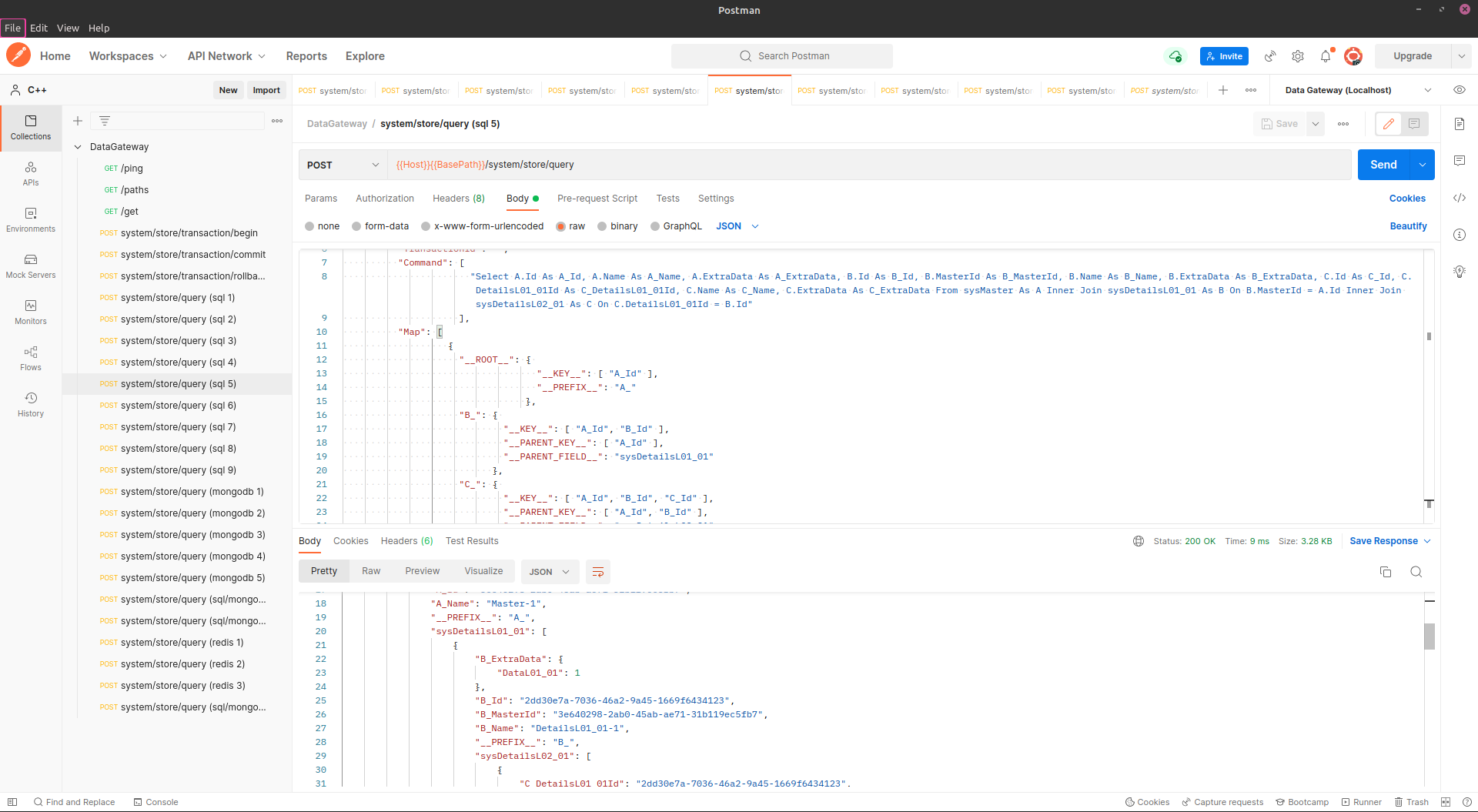Collapse the DataGateway collection tree
1478x812 pixels.
[78, 147]
